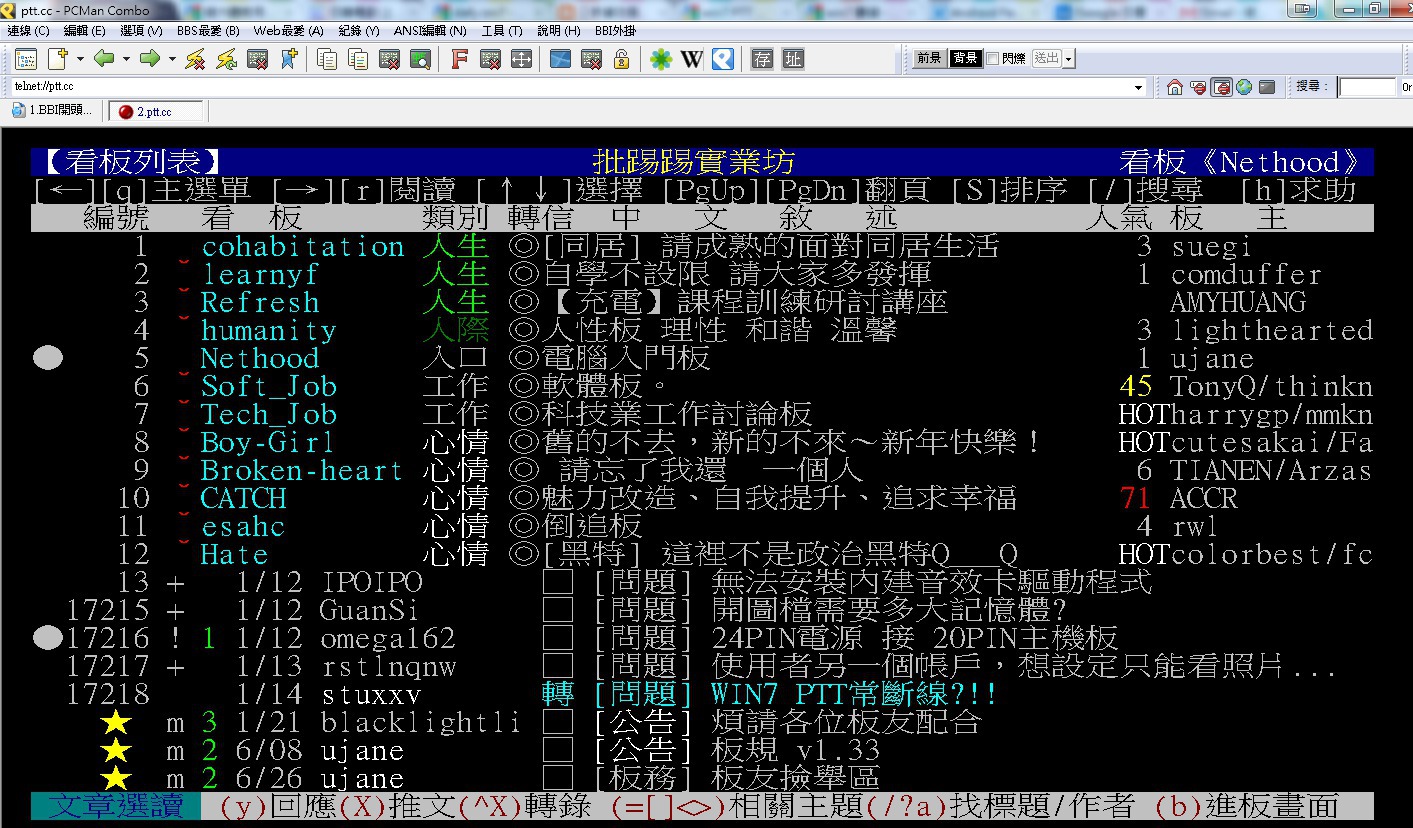Select the Refresh board row
Image resolution: width=1413 pixels, height=828 pixels.
point(702,302)
